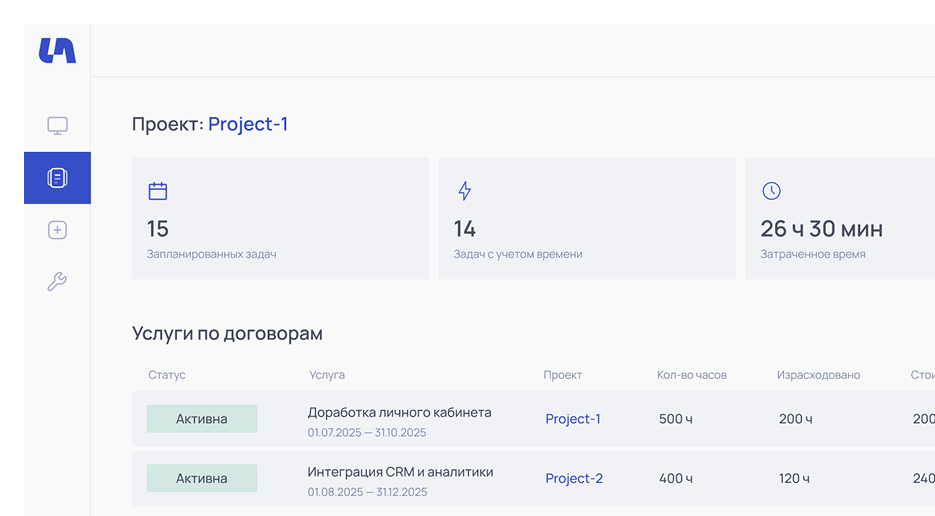Open Project-1 link in the services table
Image resolution: width=935 pixels, height=516 pixels.
(x=573, y=419)
